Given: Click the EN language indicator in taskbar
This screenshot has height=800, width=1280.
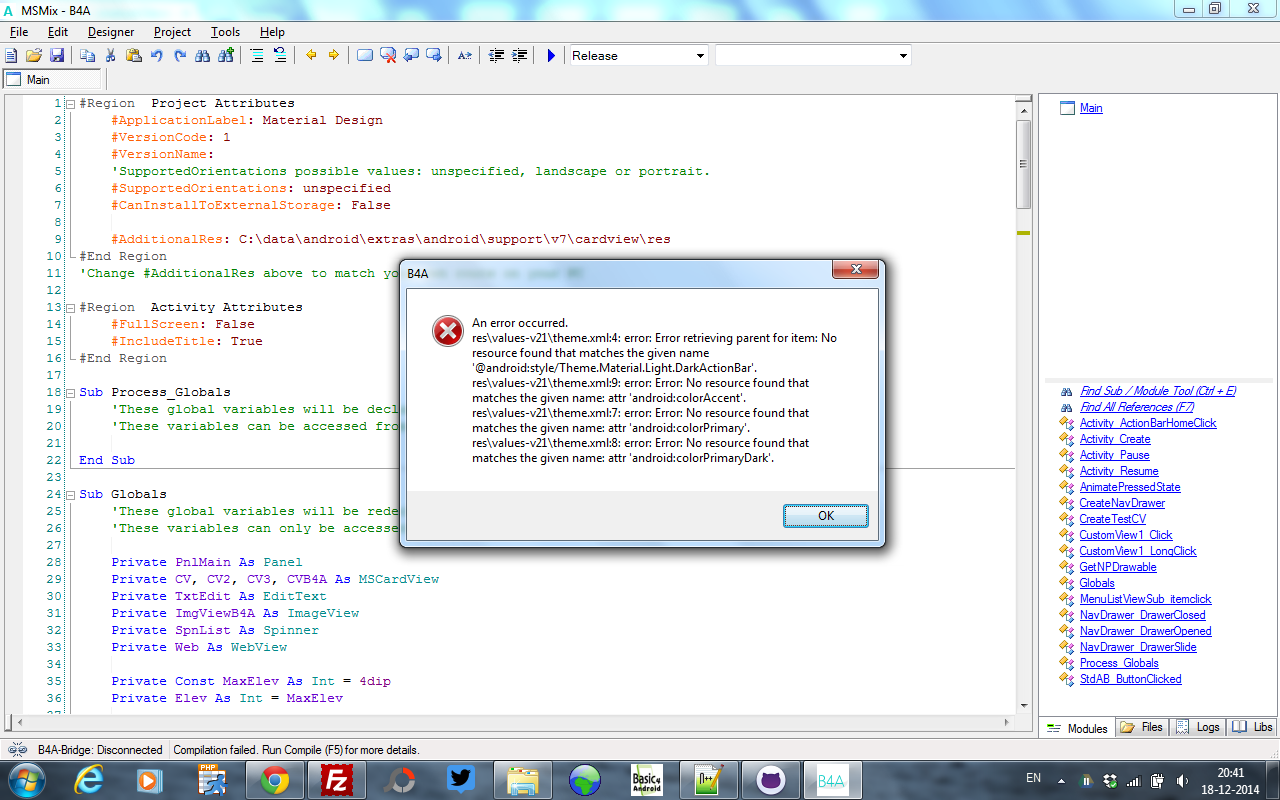Looking at the screenshot, I should tap(1033, 778).
